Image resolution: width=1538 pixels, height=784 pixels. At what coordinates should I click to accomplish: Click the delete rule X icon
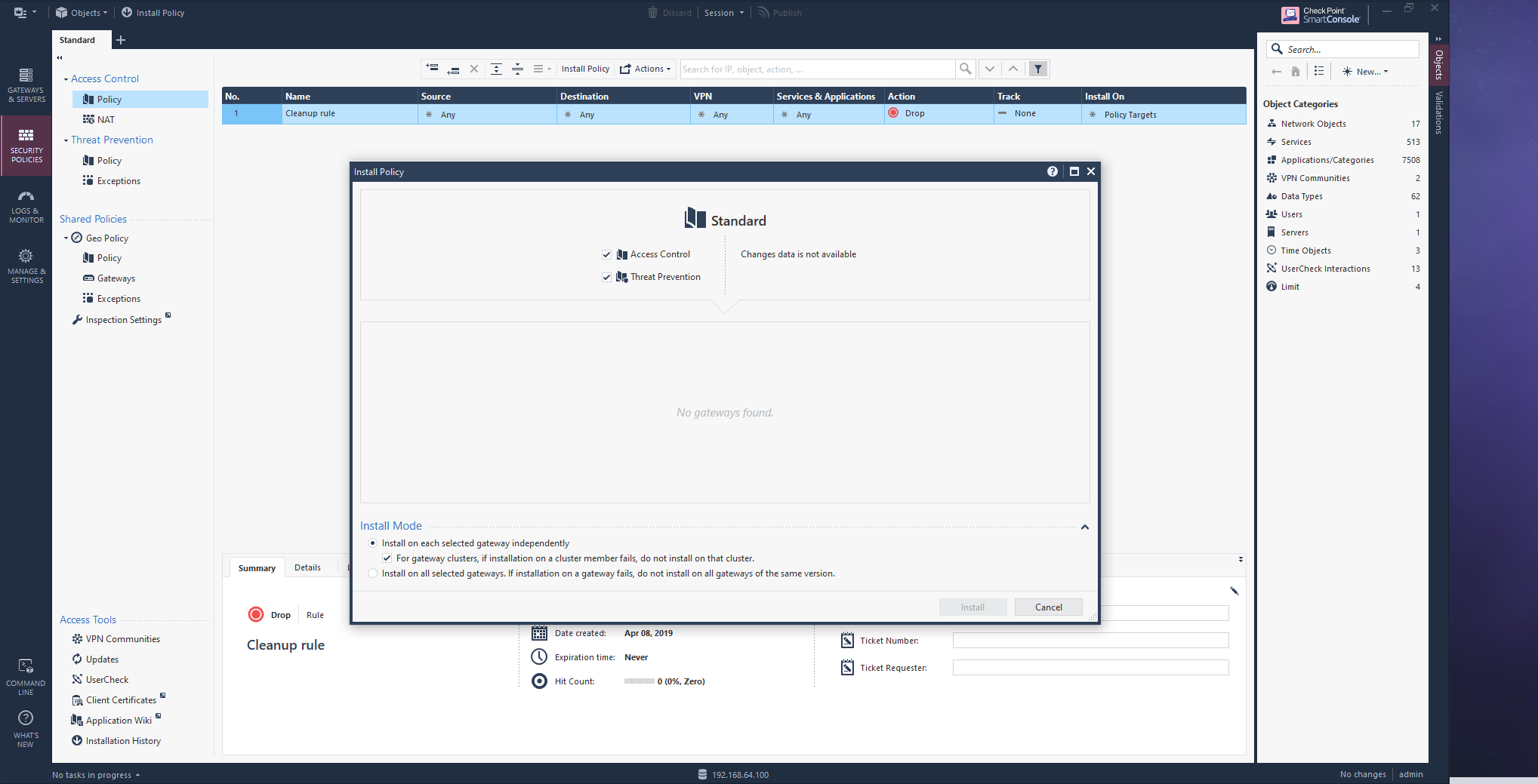coord(474,69)
